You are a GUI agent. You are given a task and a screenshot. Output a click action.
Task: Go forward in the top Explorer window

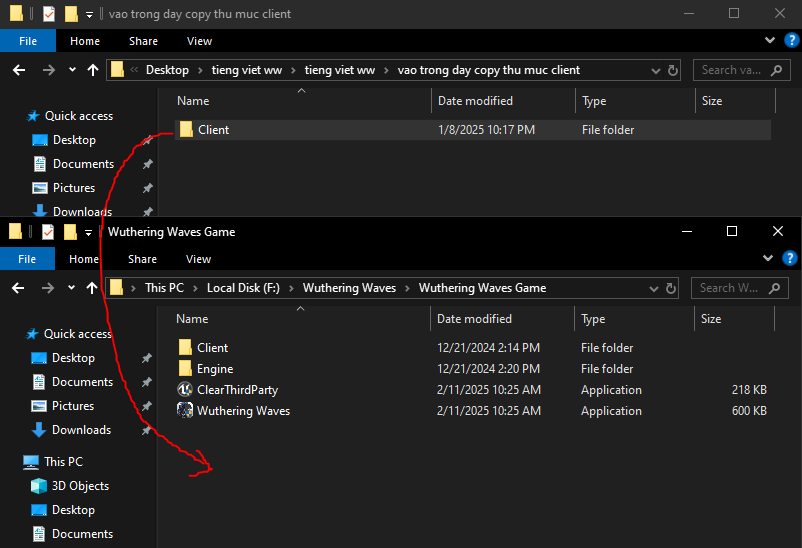point(49,70)
